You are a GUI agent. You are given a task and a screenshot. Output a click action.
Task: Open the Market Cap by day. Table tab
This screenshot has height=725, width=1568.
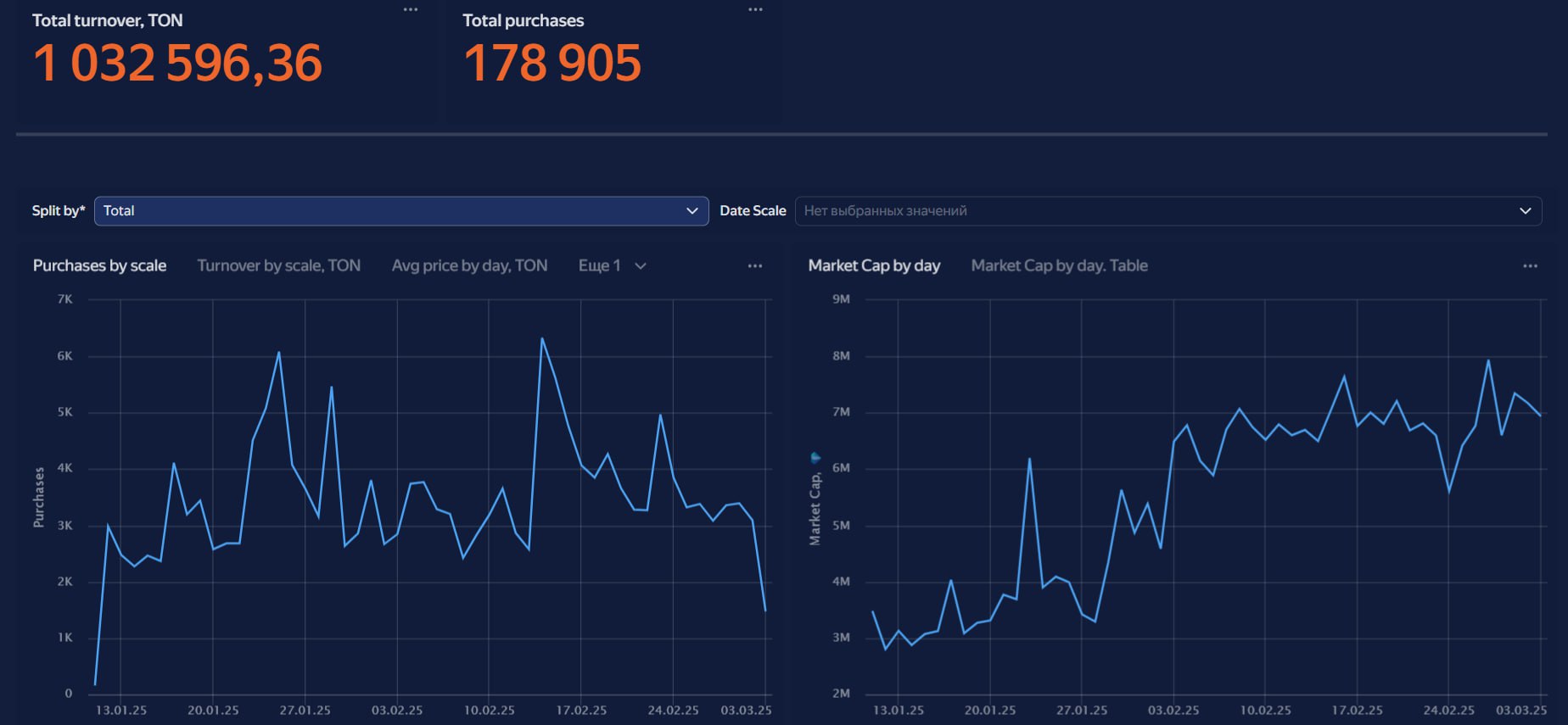1059,266
